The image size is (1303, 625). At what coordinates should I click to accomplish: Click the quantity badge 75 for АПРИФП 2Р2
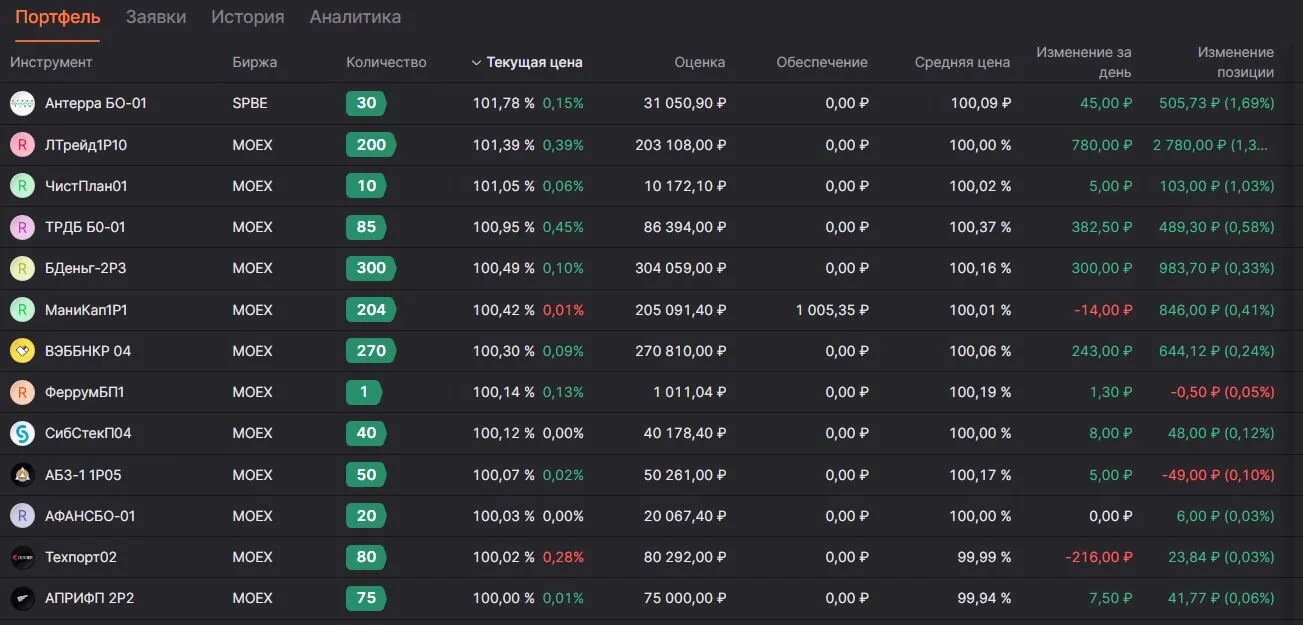pyautogui.click(x=366, y=598)
